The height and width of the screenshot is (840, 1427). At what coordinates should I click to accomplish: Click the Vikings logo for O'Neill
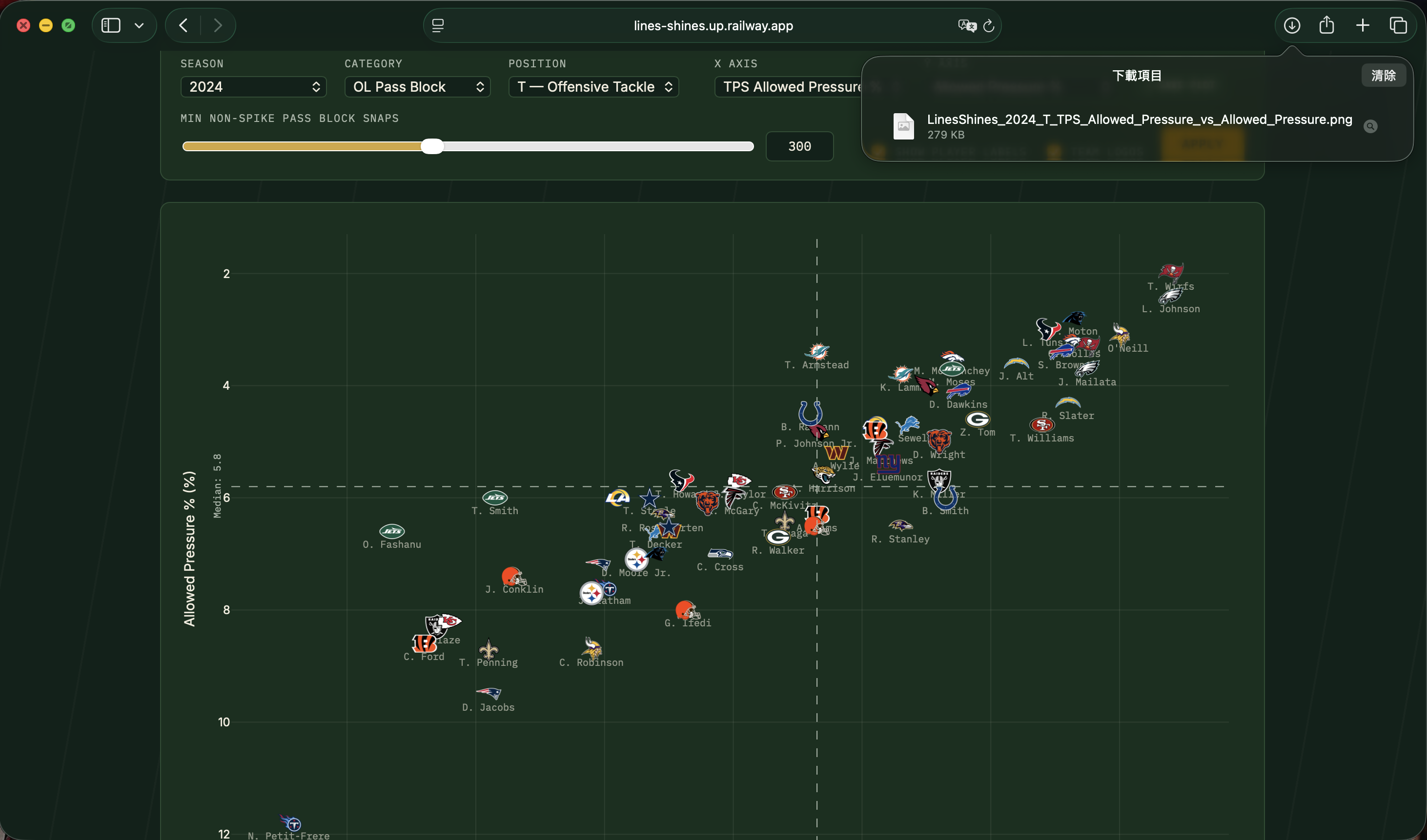coord(1120,335)
